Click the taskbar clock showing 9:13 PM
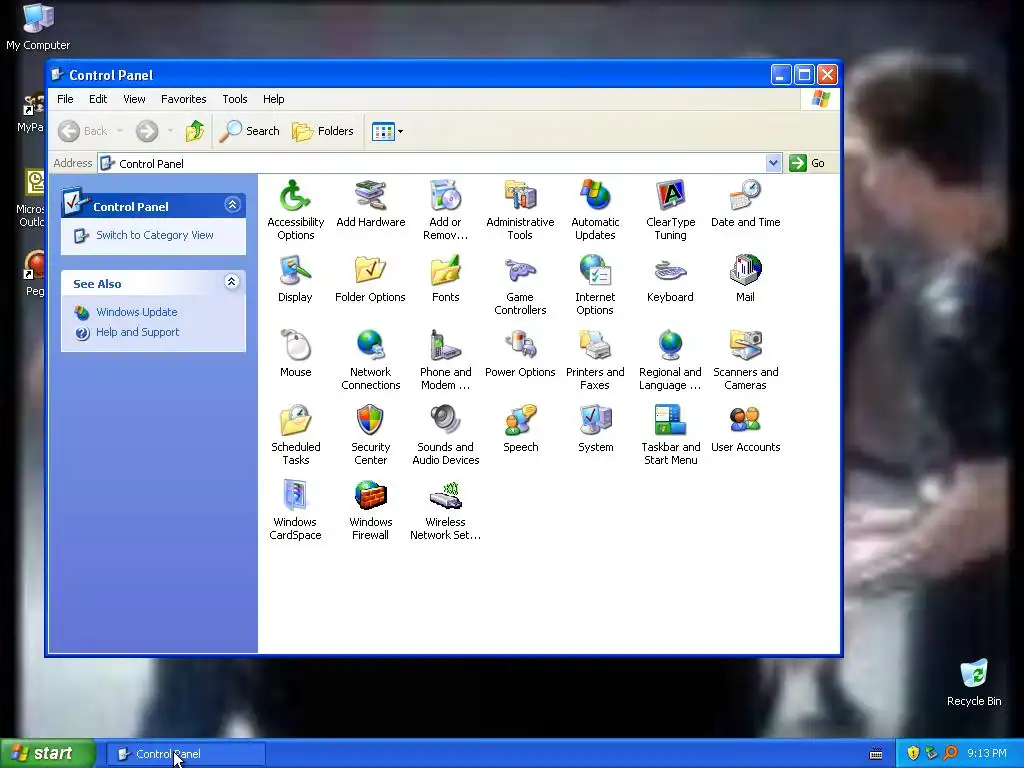 coord(987,754)
